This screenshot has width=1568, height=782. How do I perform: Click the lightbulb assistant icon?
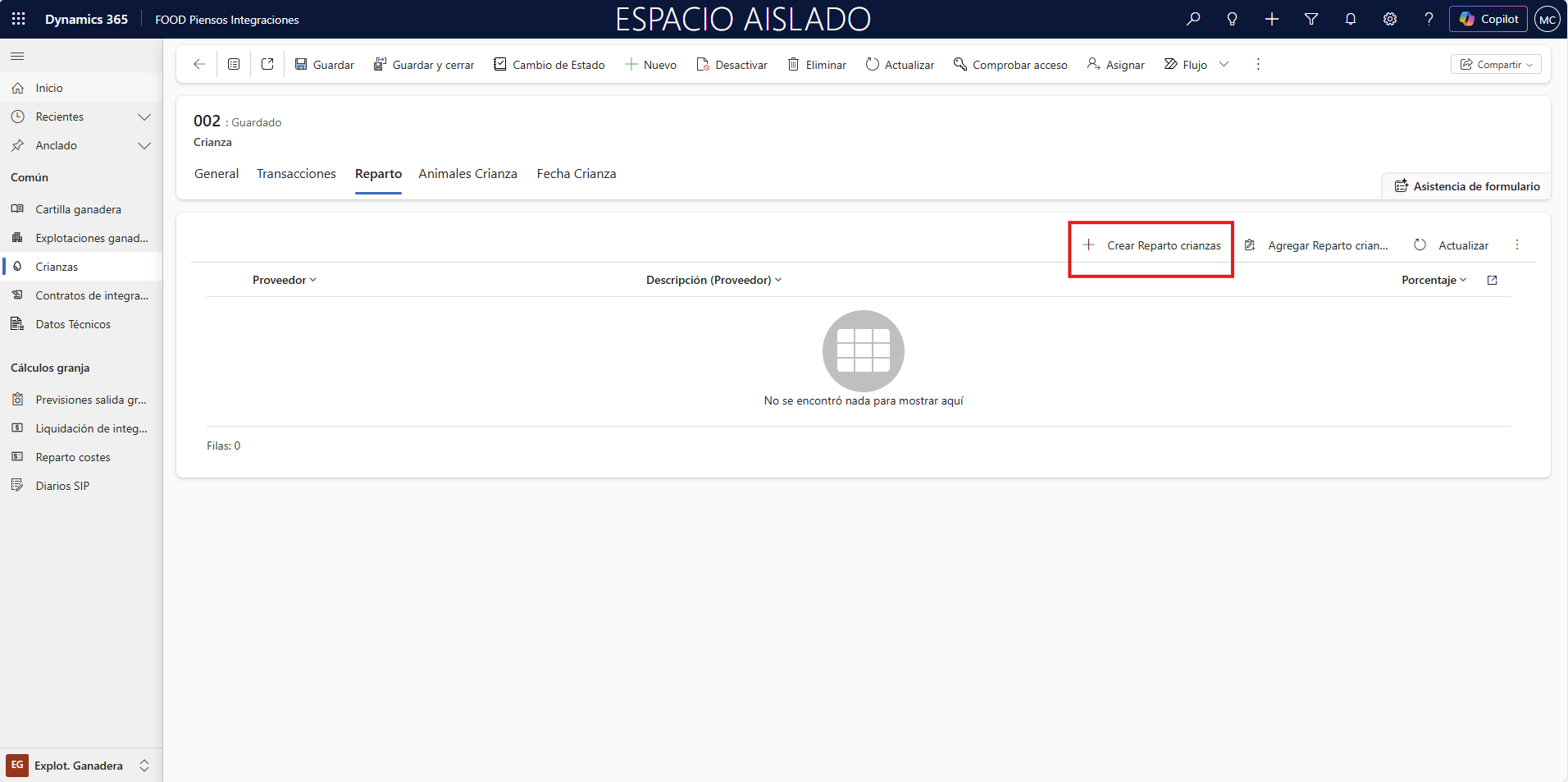(x=1232, y=19)
